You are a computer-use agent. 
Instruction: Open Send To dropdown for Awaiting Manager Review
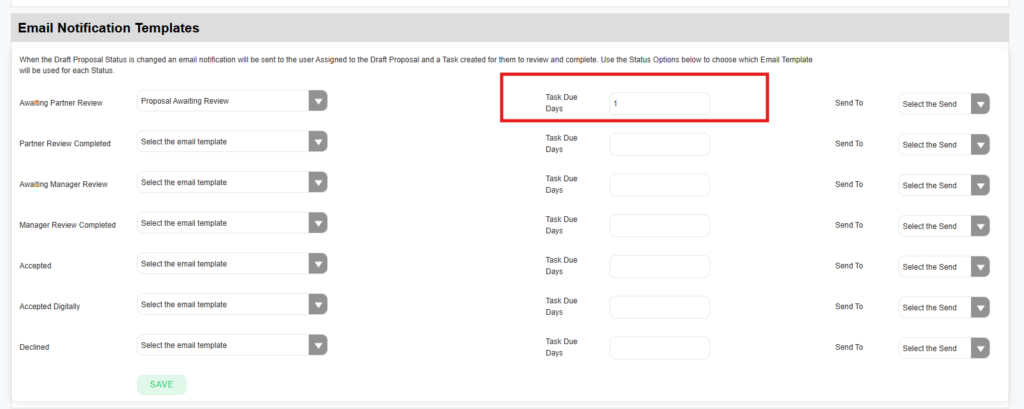coord(944,185)
